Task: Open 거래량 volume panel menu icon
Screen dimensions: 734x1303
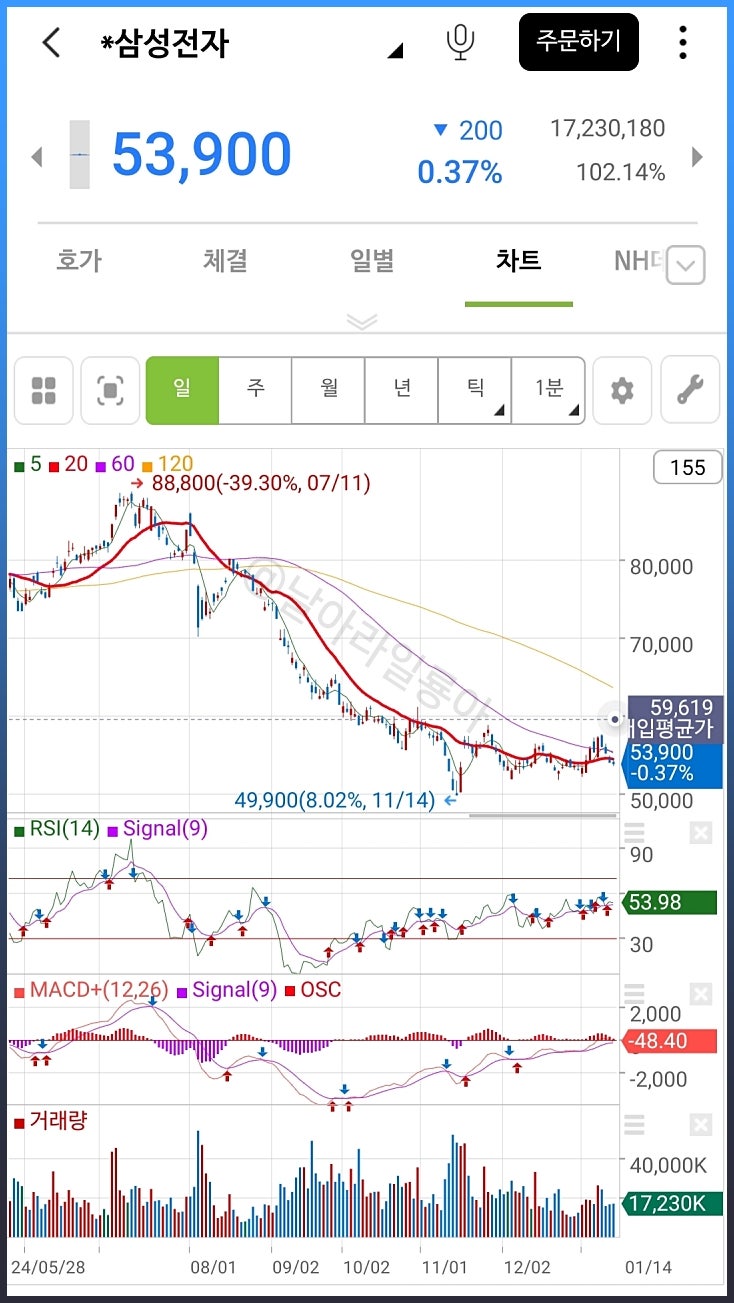Action: click(x=635, y=1125)
